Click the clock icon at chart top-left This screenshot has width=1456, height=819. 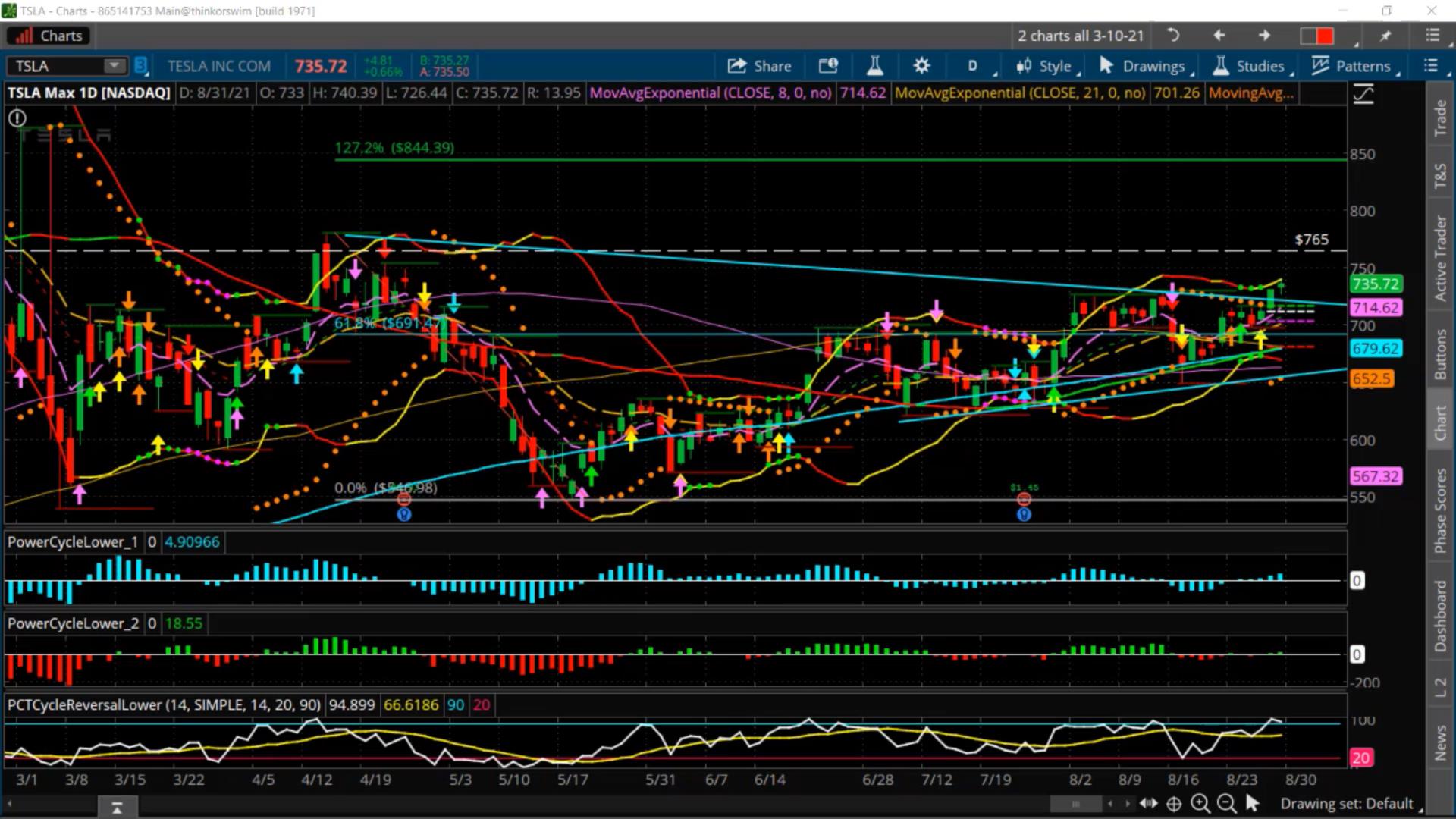pyautogui.click(x=17, y=118)
